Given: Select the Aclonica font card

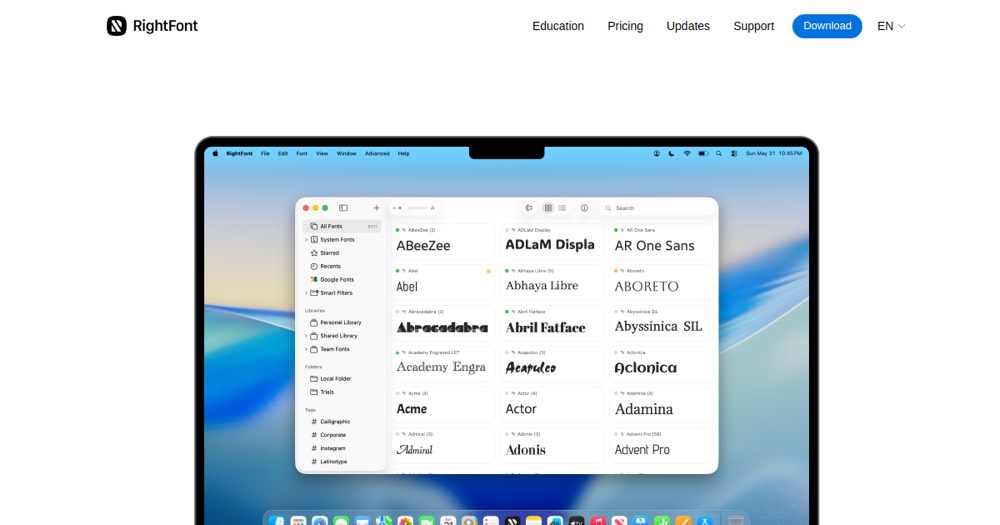Looking at the screenshot, I should 661,364.
